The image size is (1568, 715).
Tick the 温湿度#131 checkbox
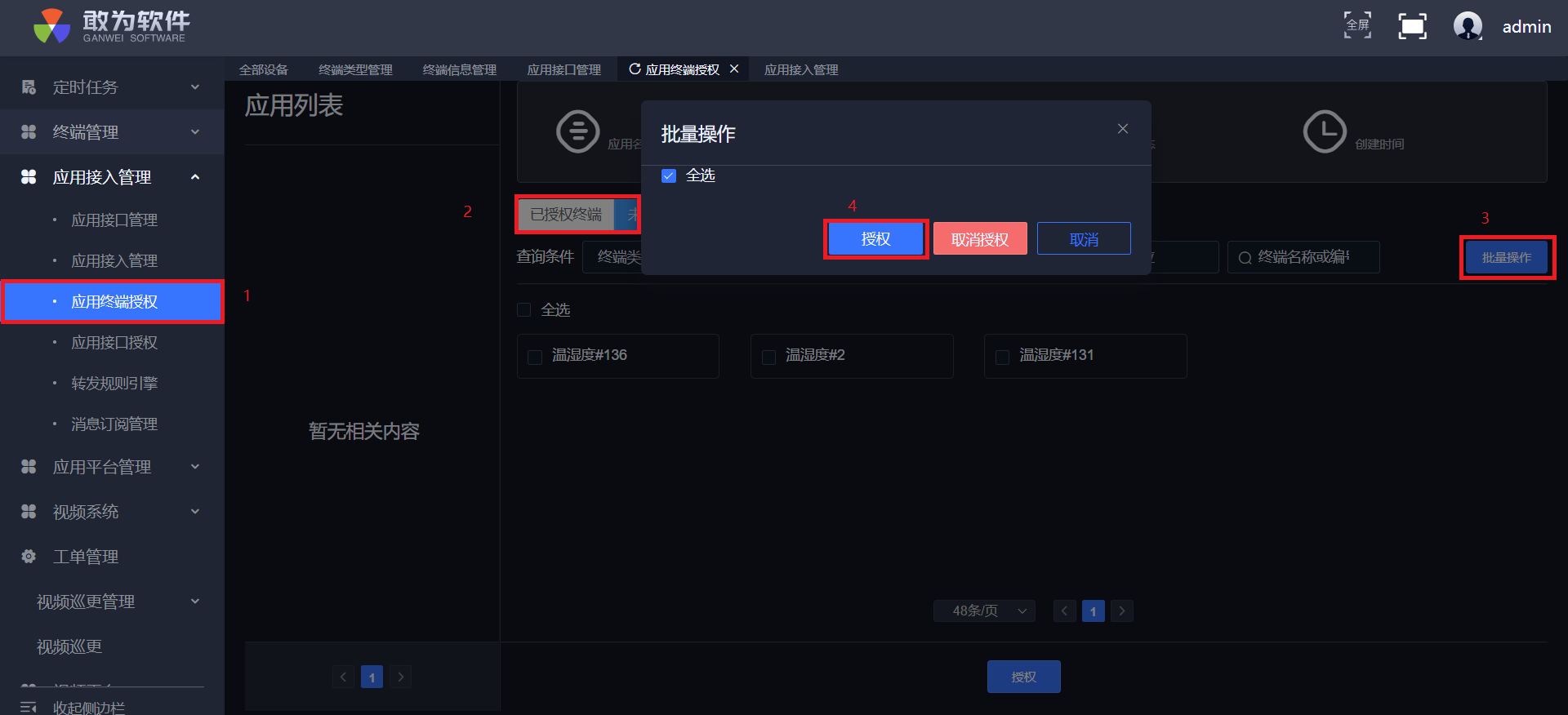1002,357
